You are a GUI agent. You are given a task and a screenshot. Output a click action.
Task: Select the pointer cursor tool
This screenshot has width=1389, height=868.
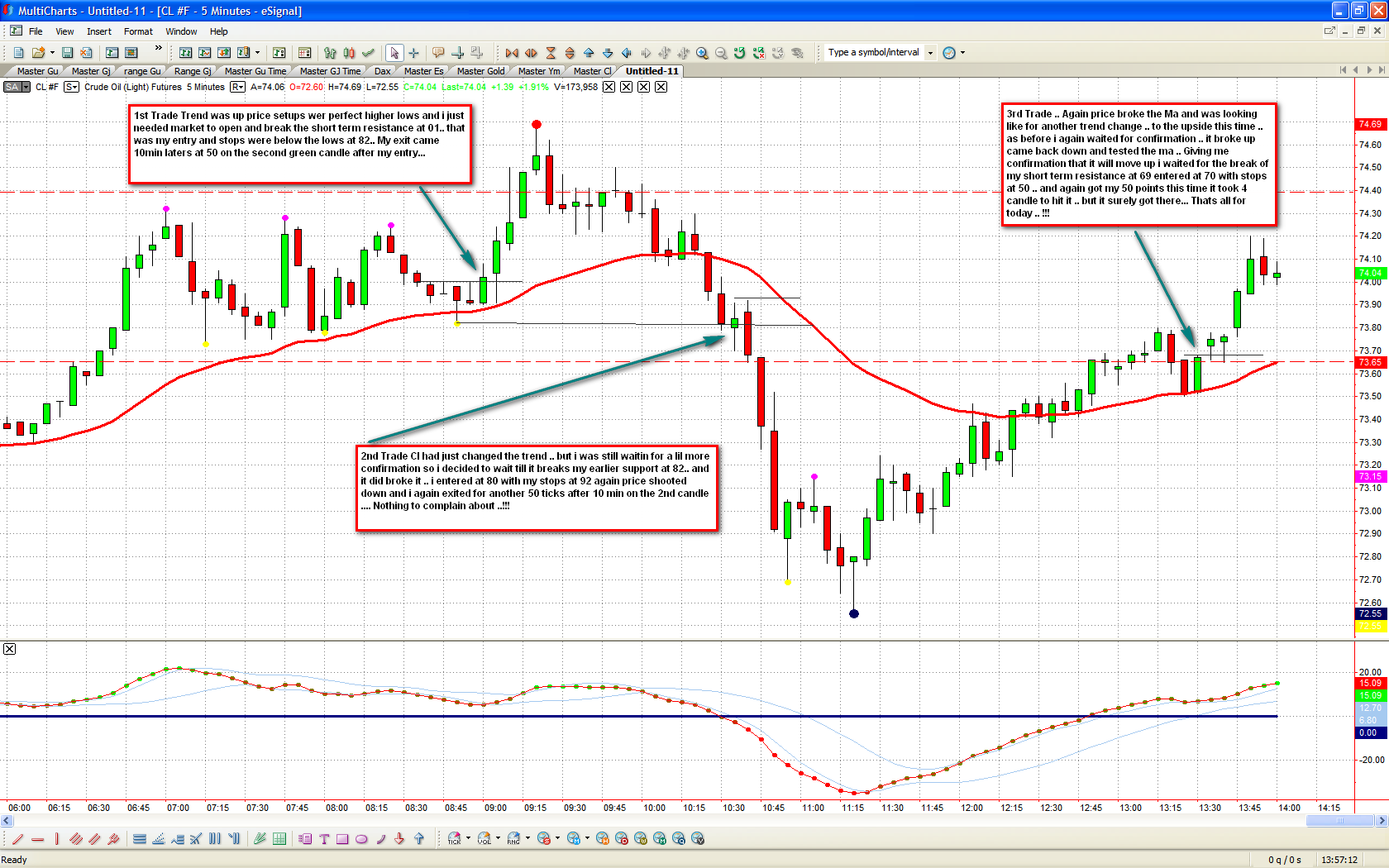tap(394, 53)
